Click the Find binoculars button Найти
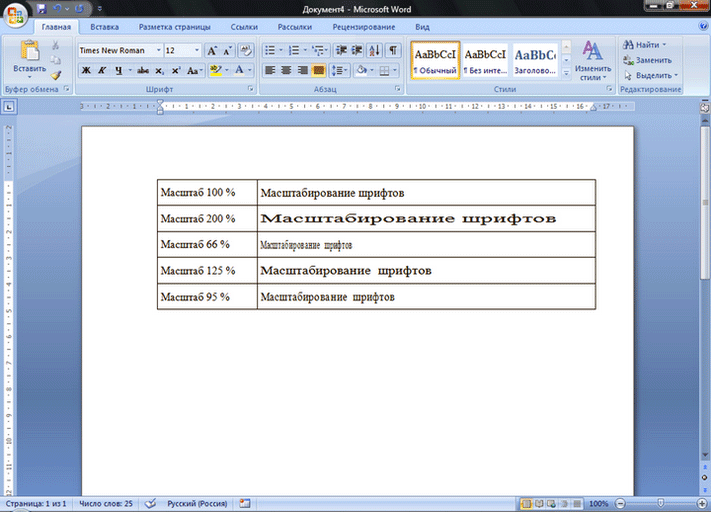 pos(644,44)
